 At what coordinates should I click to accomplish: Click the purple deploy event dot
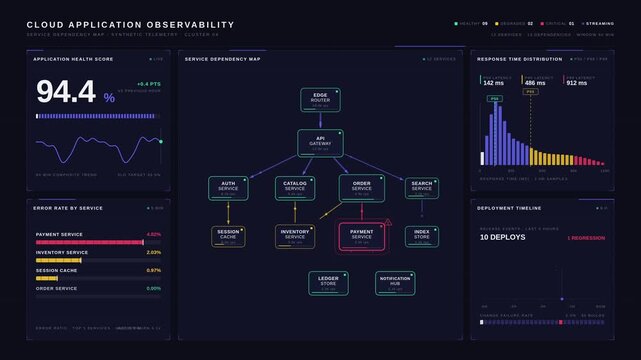tap(562, 299)
